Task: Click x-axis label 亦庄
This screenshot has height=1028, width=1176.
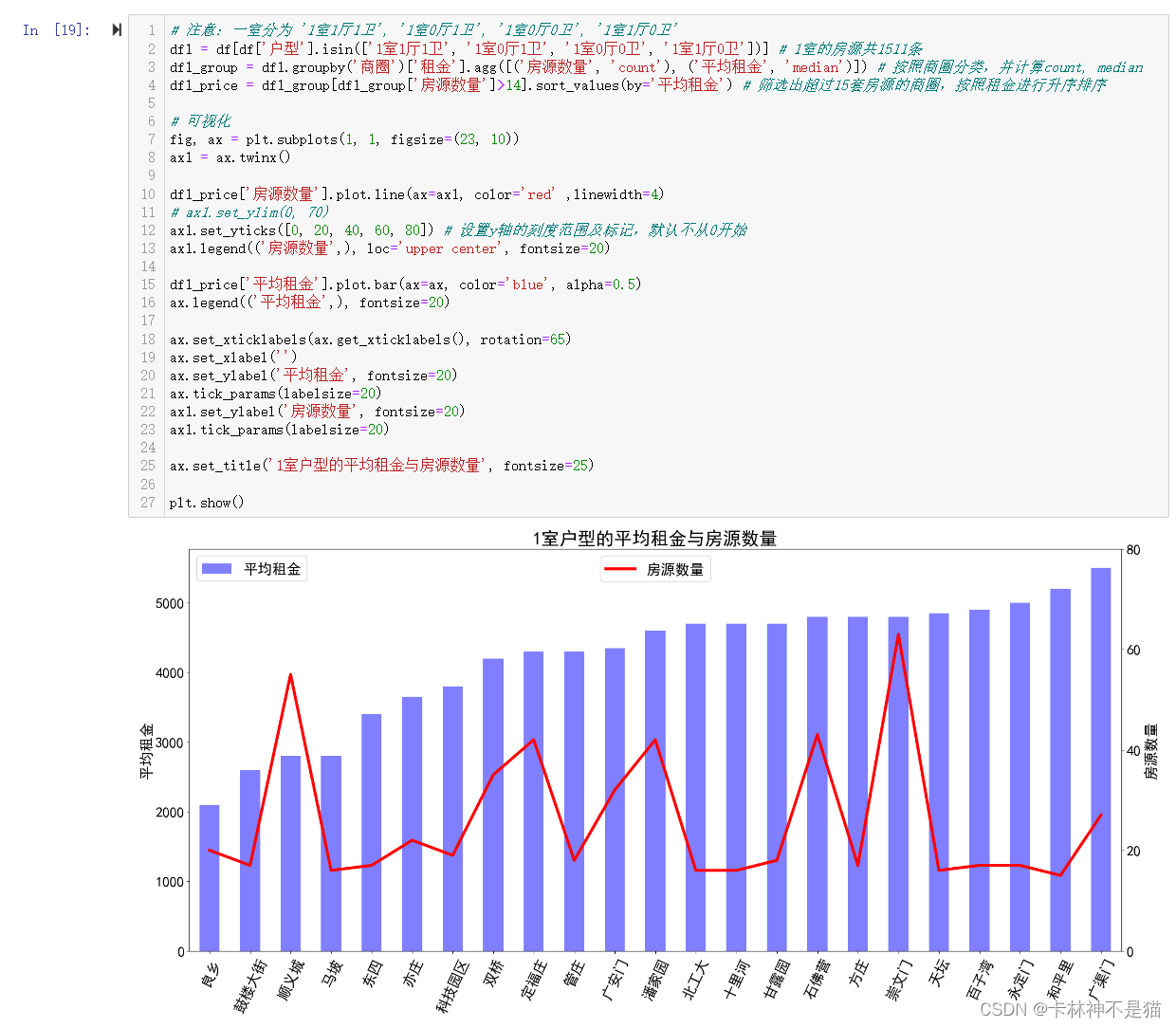Action: coord(413,974)
